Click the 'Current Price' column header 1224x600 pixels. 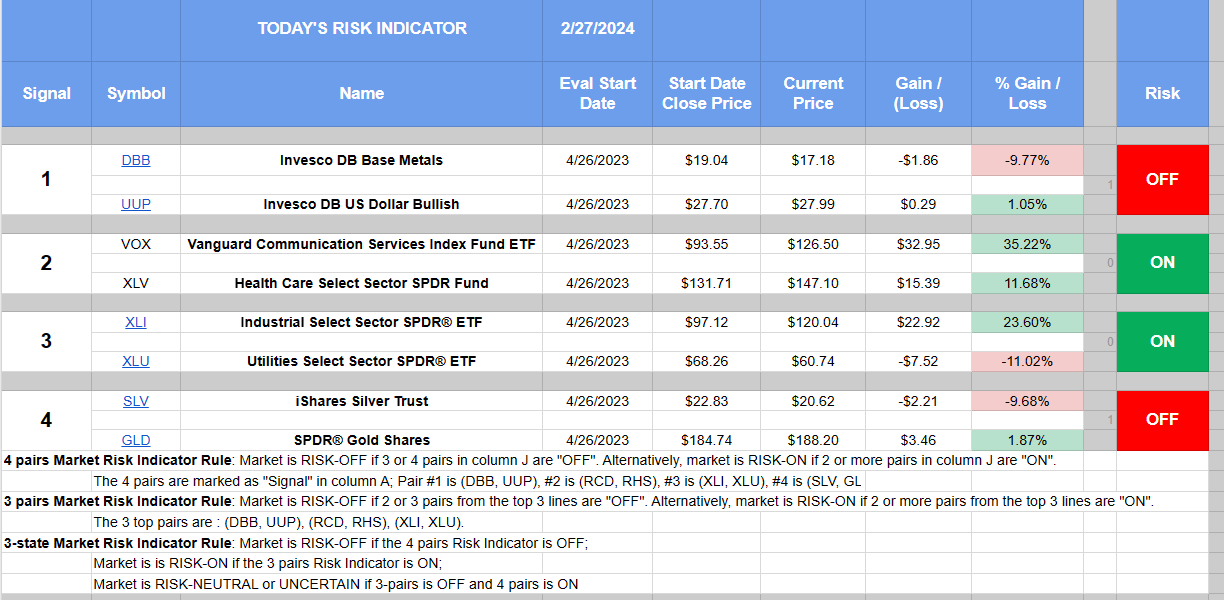813,93
